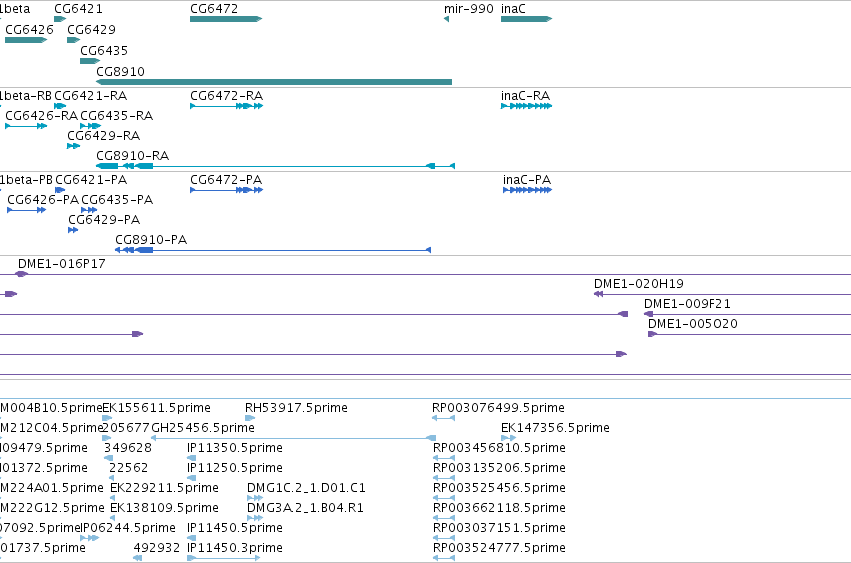The width and height of the screenshot is (851, 563).
Task: Open the DME1-020H19 BAC label
Action: pyautogui.click(x=639, y=284)
